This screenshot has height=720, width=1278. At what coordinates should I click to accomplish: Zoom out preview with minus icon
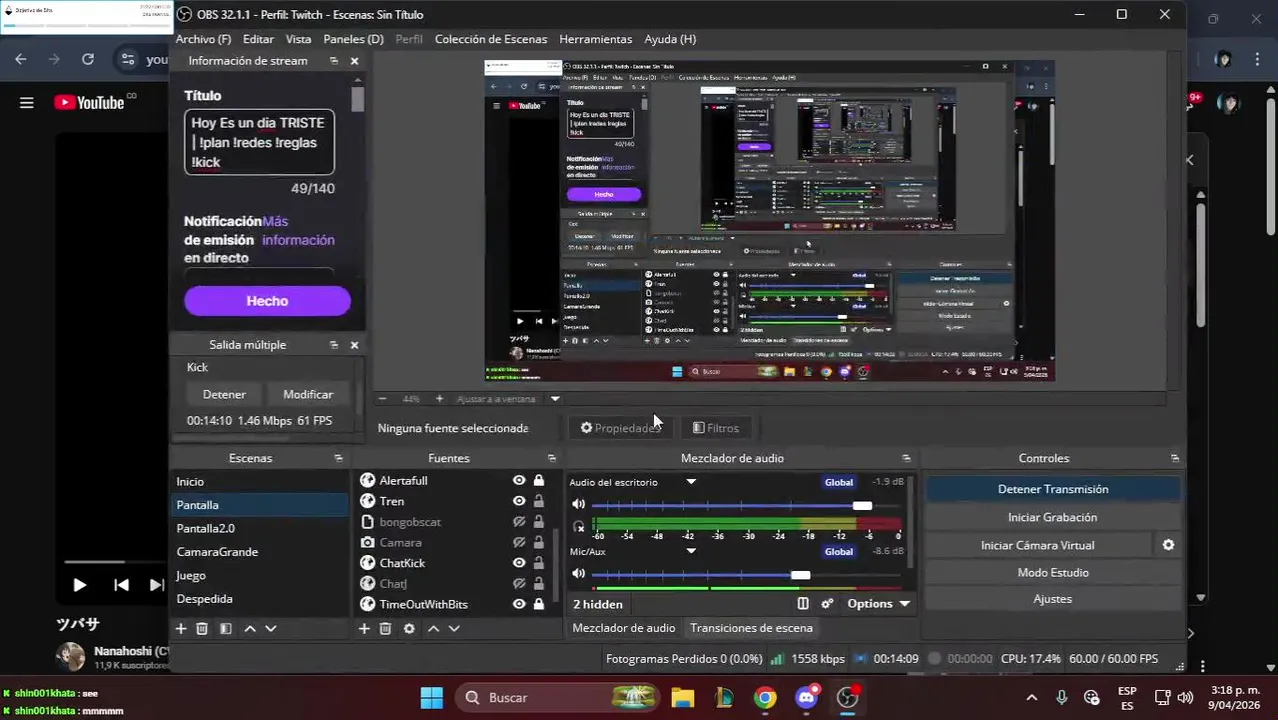point(382,399)
